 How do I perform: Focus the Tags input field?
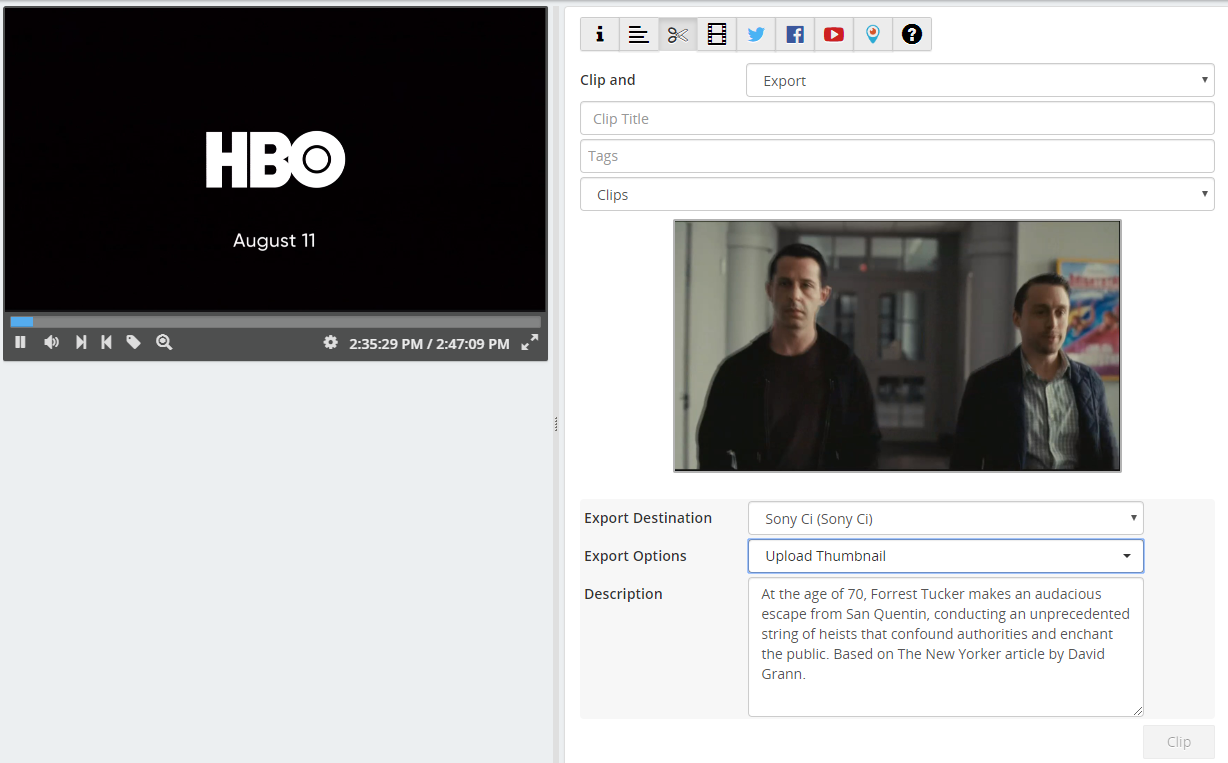tap(897, 156)
